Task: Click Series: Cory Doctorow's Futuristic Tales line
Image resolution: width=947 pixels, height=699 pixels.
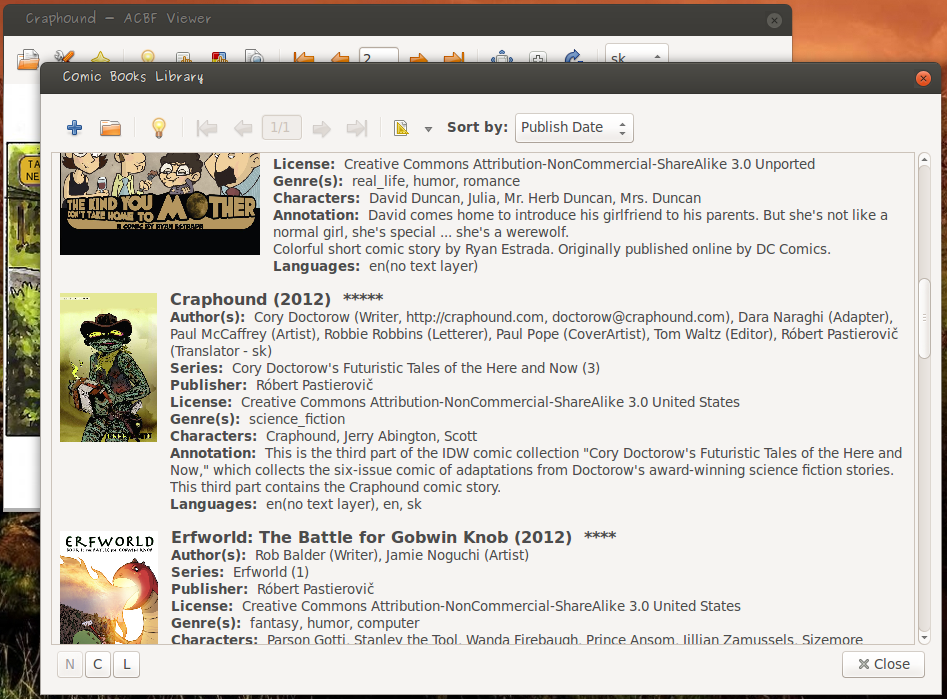Action: (x=385, y=368)
